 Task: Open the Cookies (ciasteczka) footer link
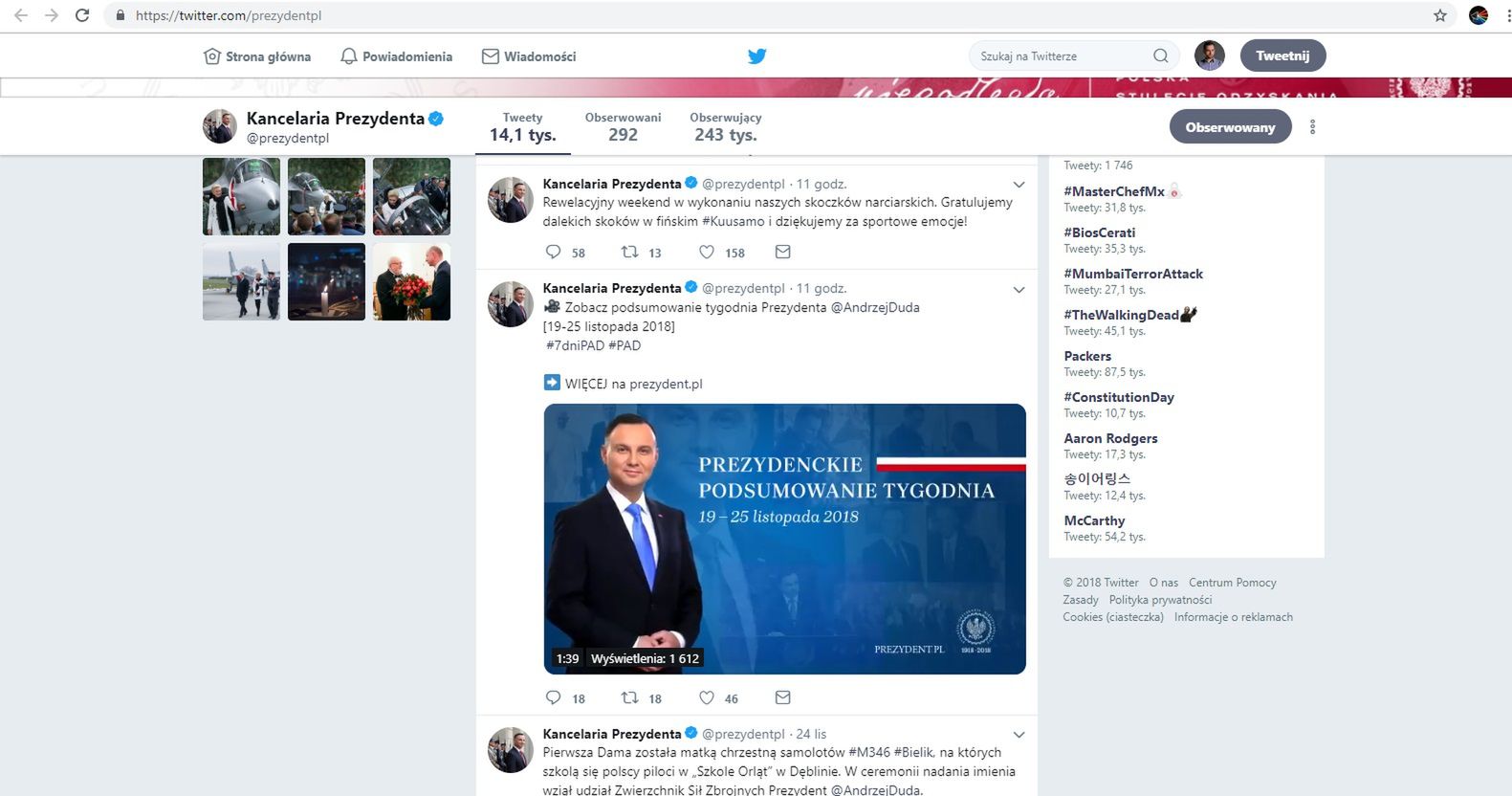tap(1113, 617)
